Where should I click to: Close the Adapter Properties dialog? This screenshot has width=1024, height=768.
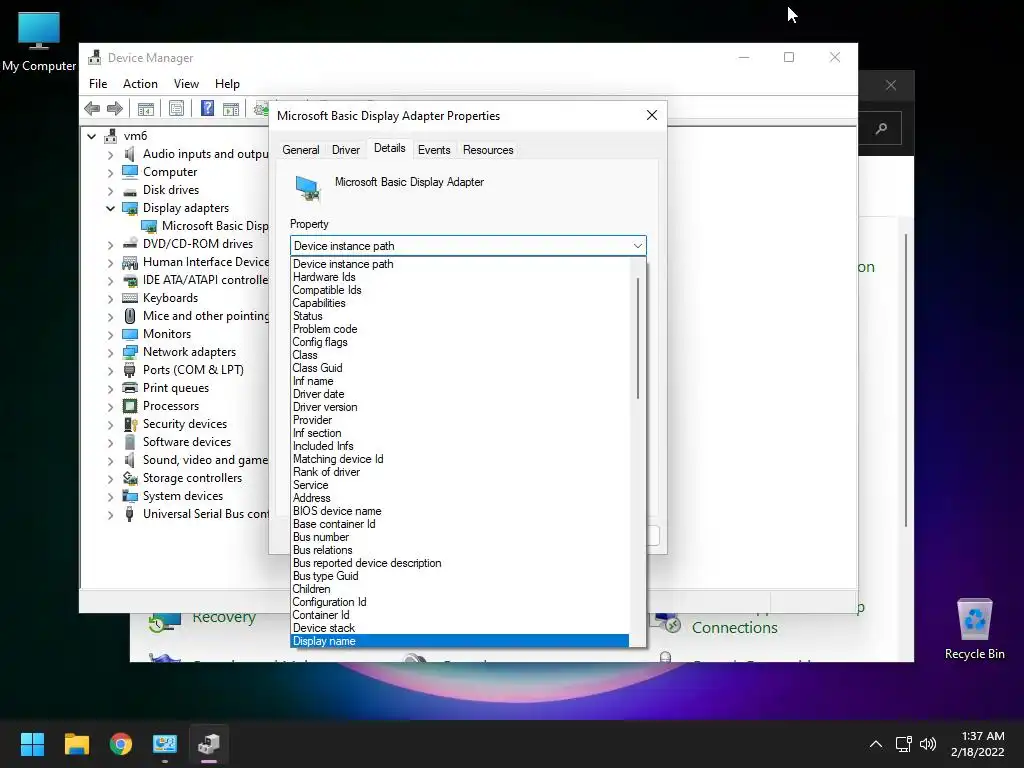[652, 116]
